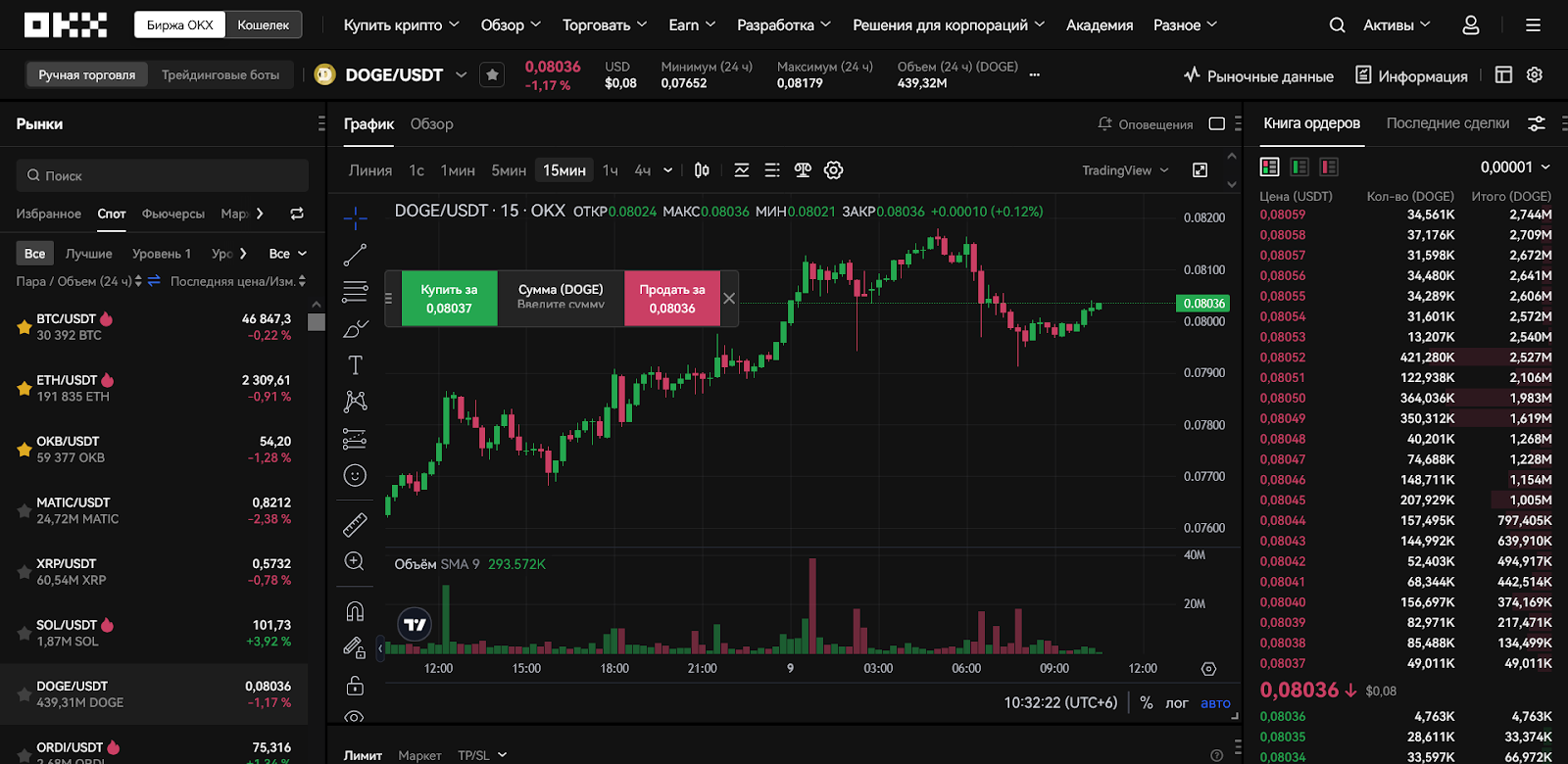1568x764 pixels.
Task: Select the text annotation tool
Action: click(355, 365)
